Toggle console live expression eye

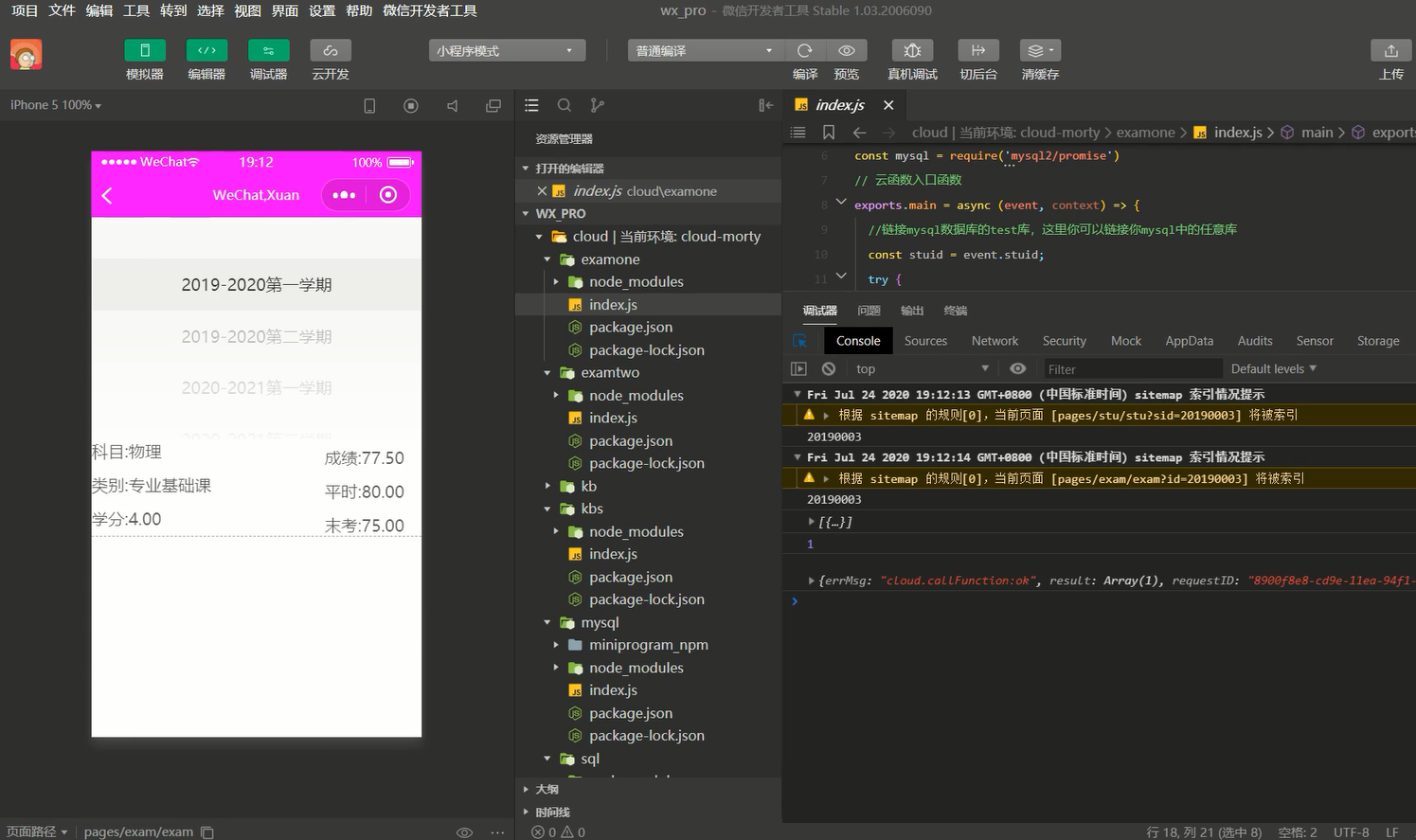pyautogui.click(x=1017, y=368)
